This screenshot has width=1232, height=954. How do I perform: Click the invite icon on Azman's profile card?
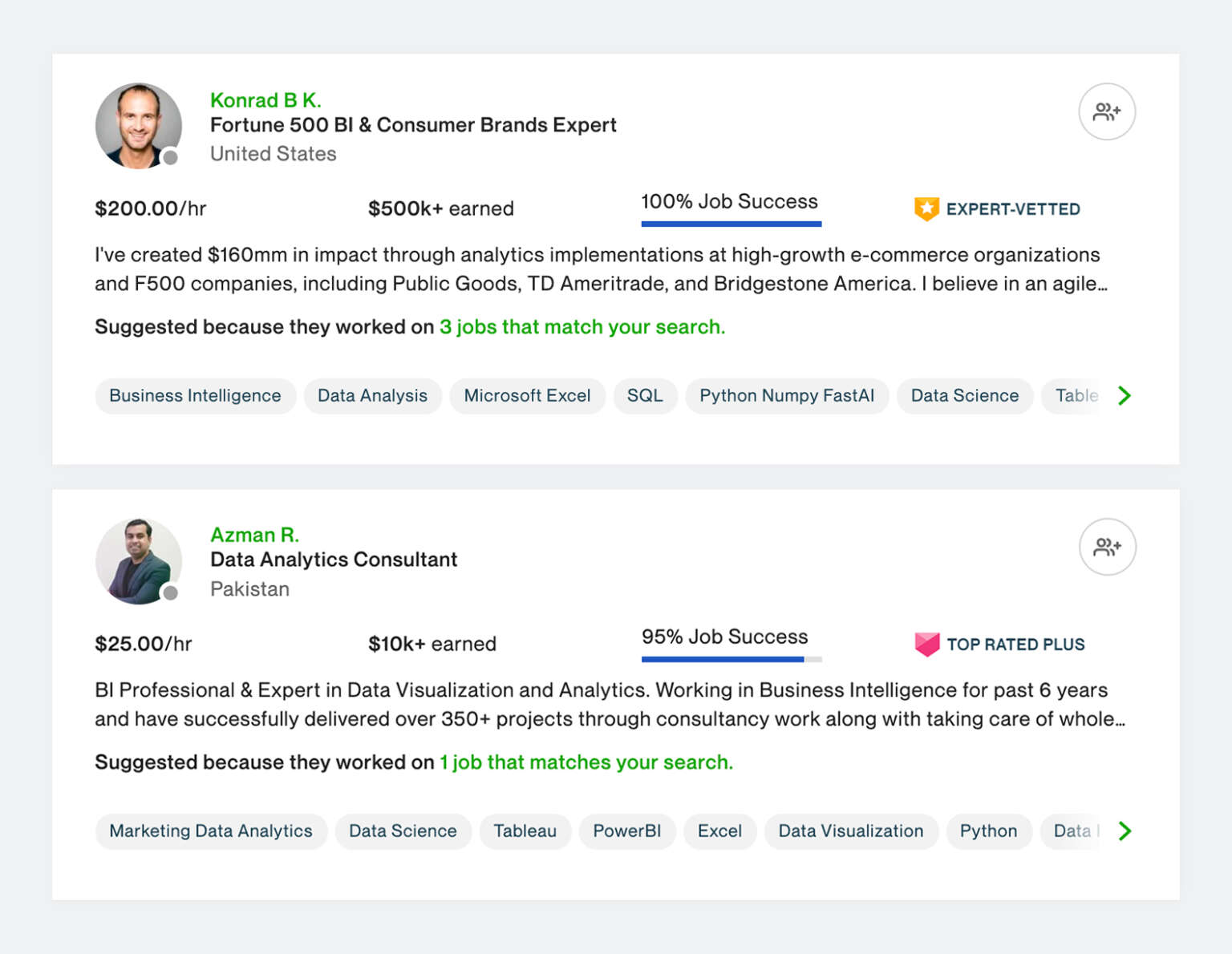[x=1107, y=547]
